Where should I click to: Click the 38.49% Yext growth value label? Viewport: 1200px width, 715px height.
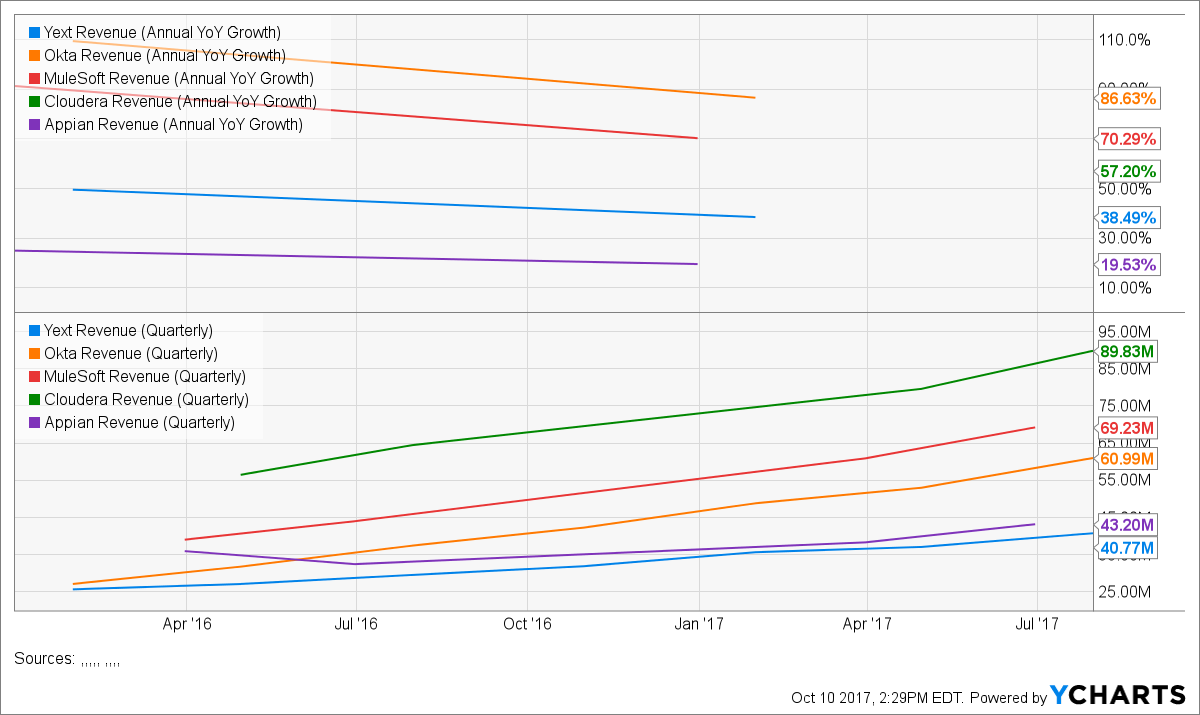tap(1128, 218)
